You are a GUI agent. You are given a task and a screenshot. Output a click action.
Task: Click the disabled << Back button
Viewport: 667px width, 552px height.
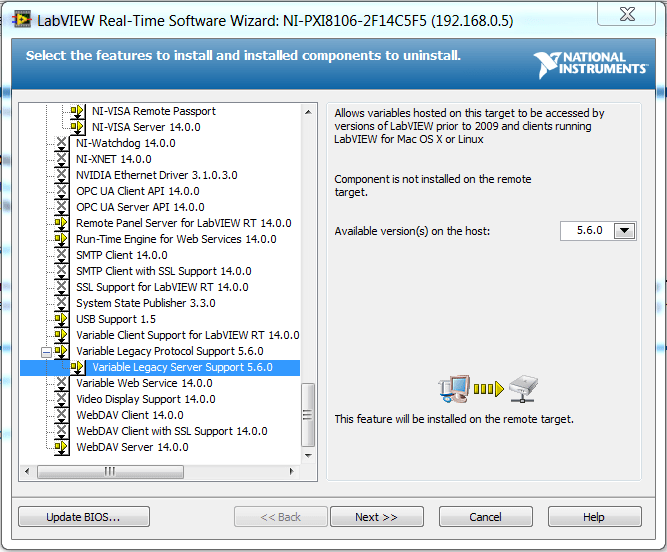pyautogui.click(x=281, y=517)
